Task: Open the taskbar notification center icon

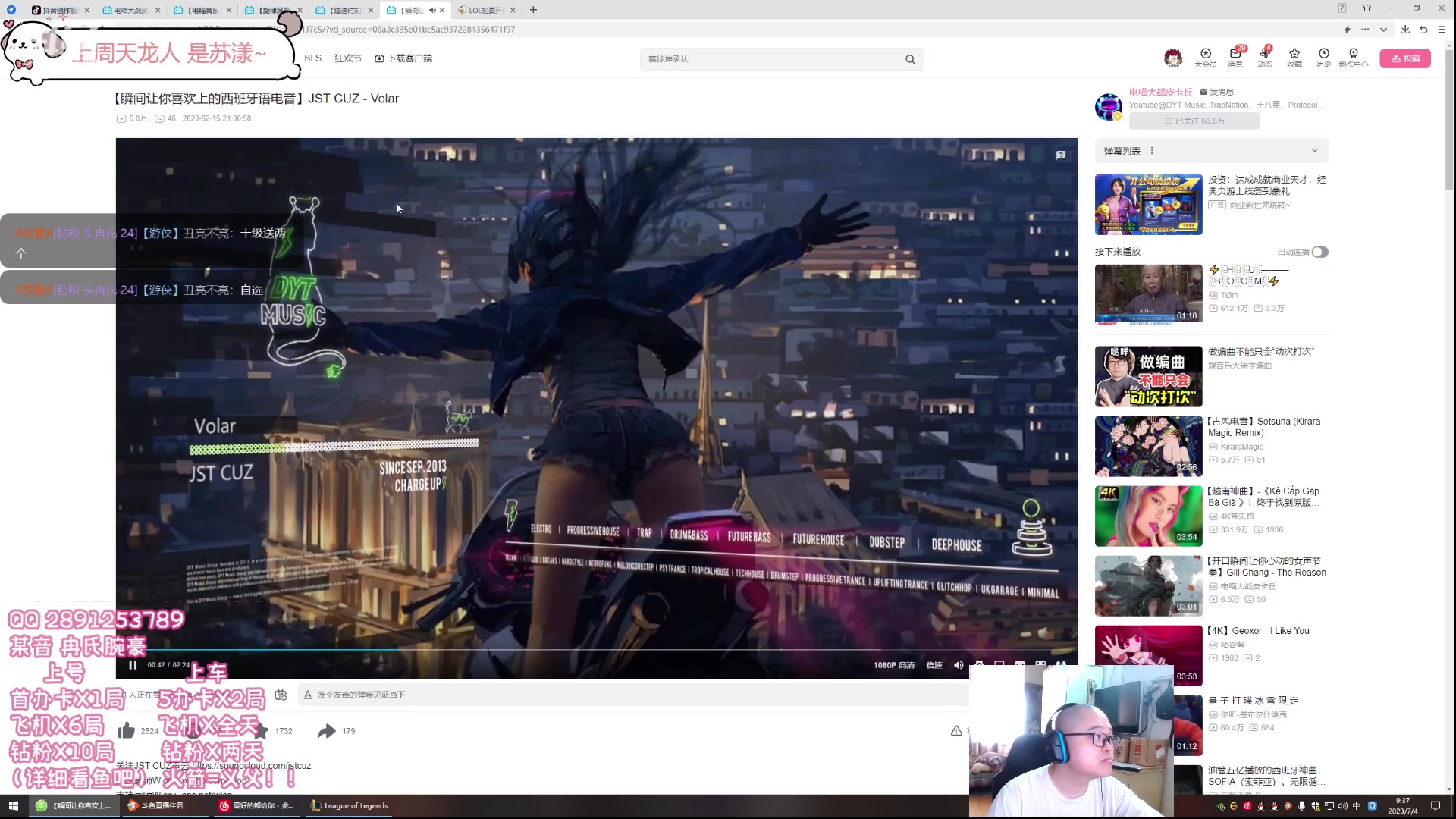Action: tap(1435, 805)
